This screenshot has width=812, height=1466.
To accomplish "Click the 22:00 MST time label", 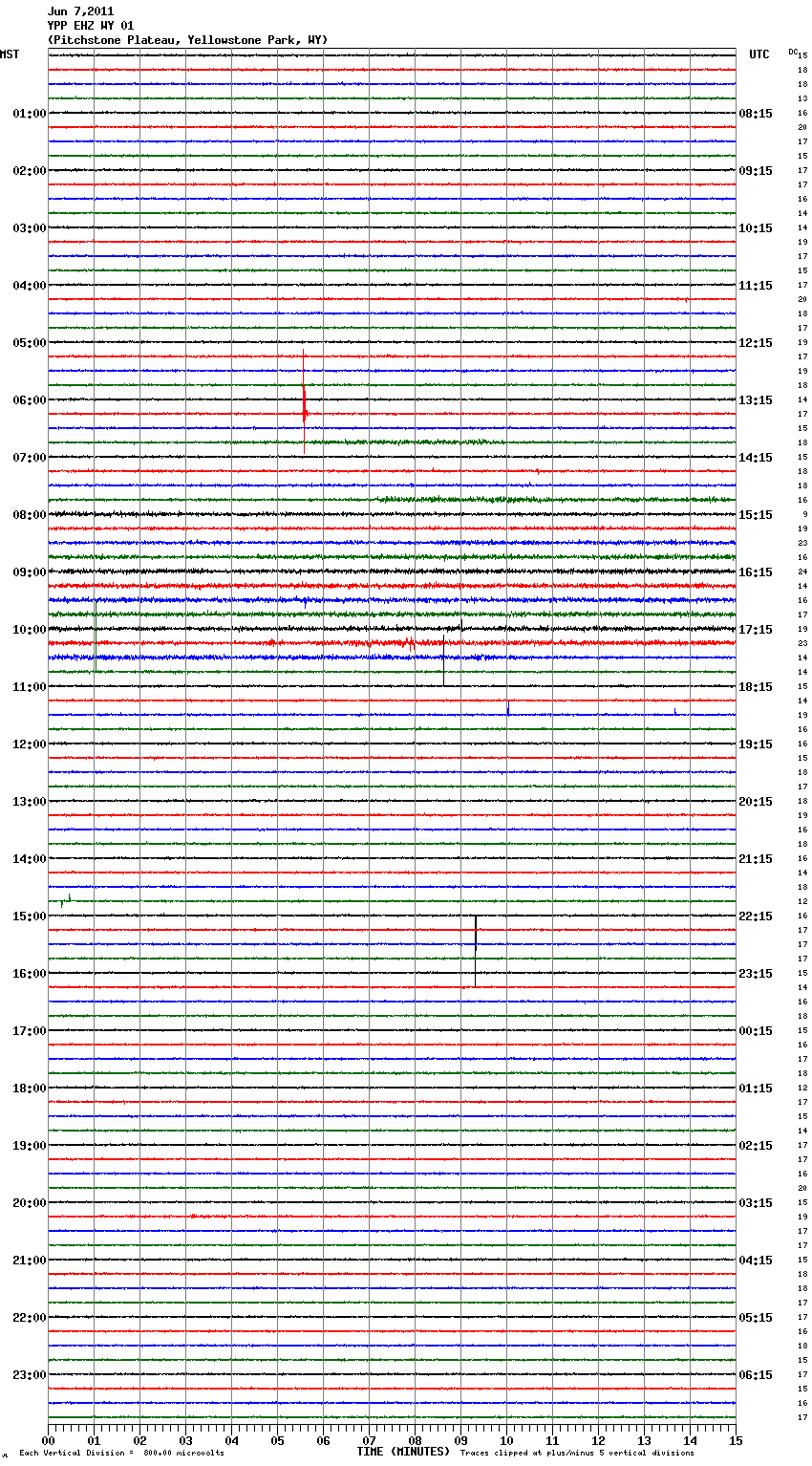I will click(x=30, y=1318).
